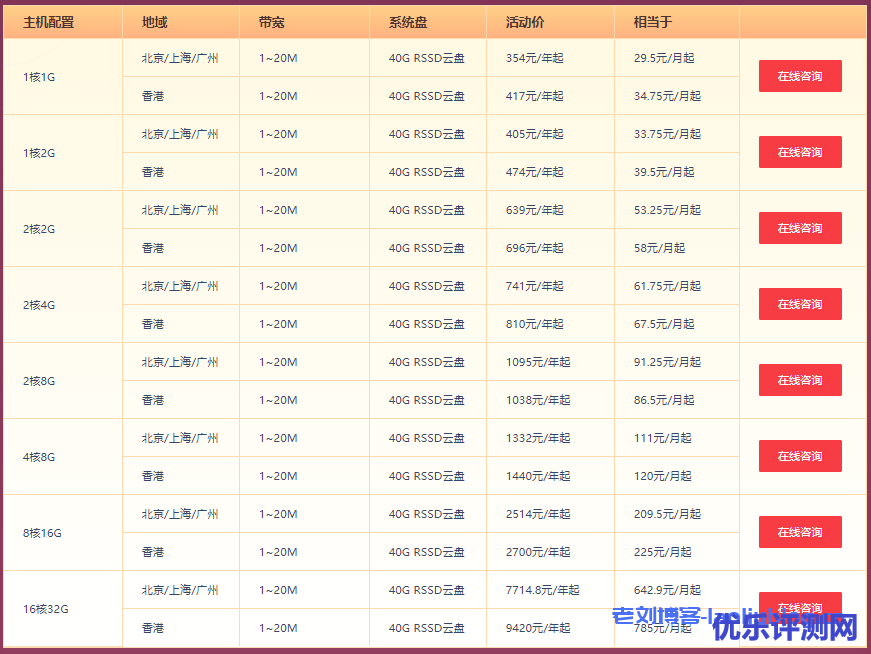
Task: Click the 696元/年起 price
Action: [534, 248]
